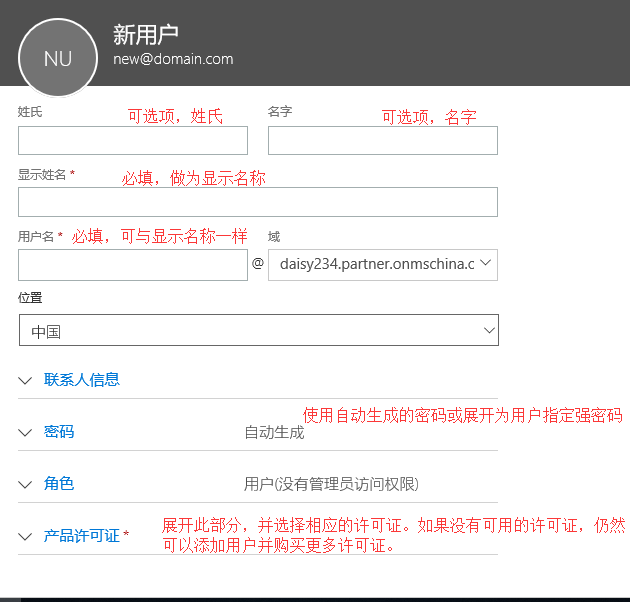Screen dimensions: 630x602
Task: Open the 域 domain dropdown
Action: (x=382, y=264)
